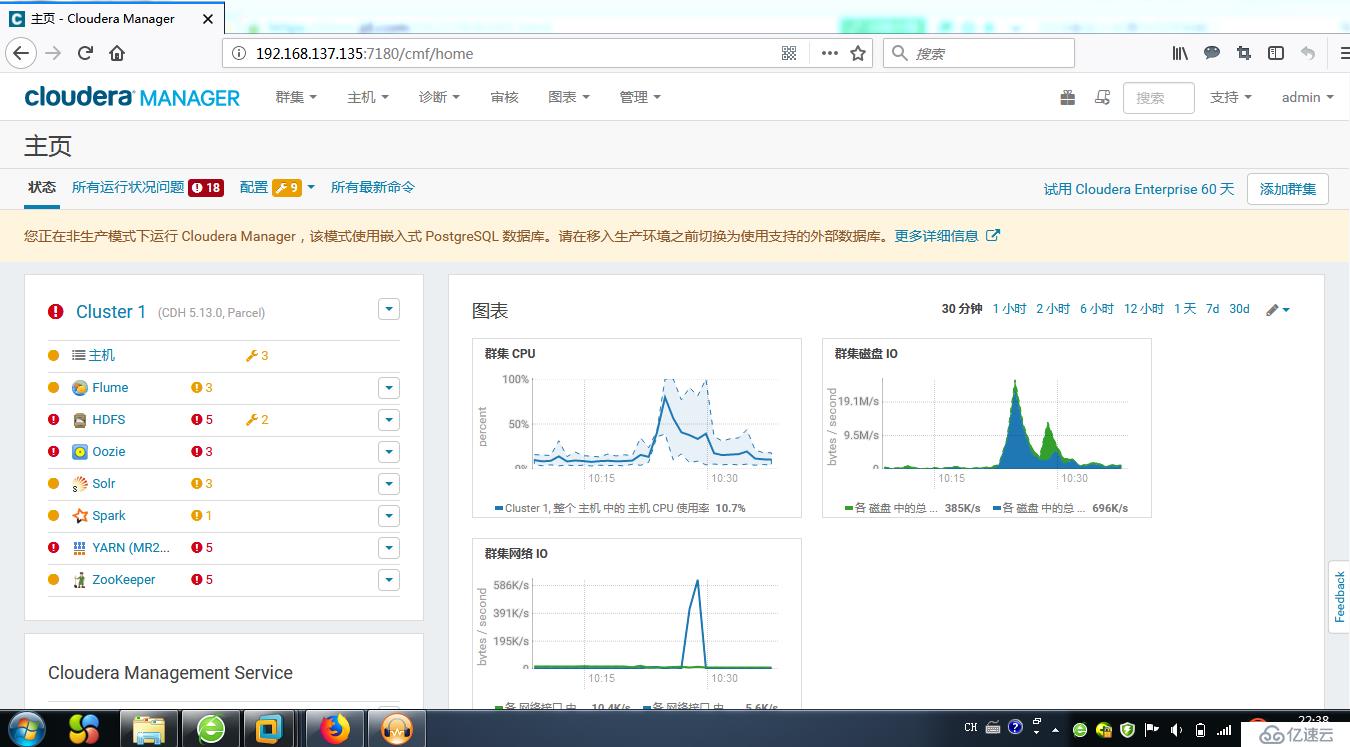
Task: Expand the admin user dropdown
Action: tap(1308, 97)
